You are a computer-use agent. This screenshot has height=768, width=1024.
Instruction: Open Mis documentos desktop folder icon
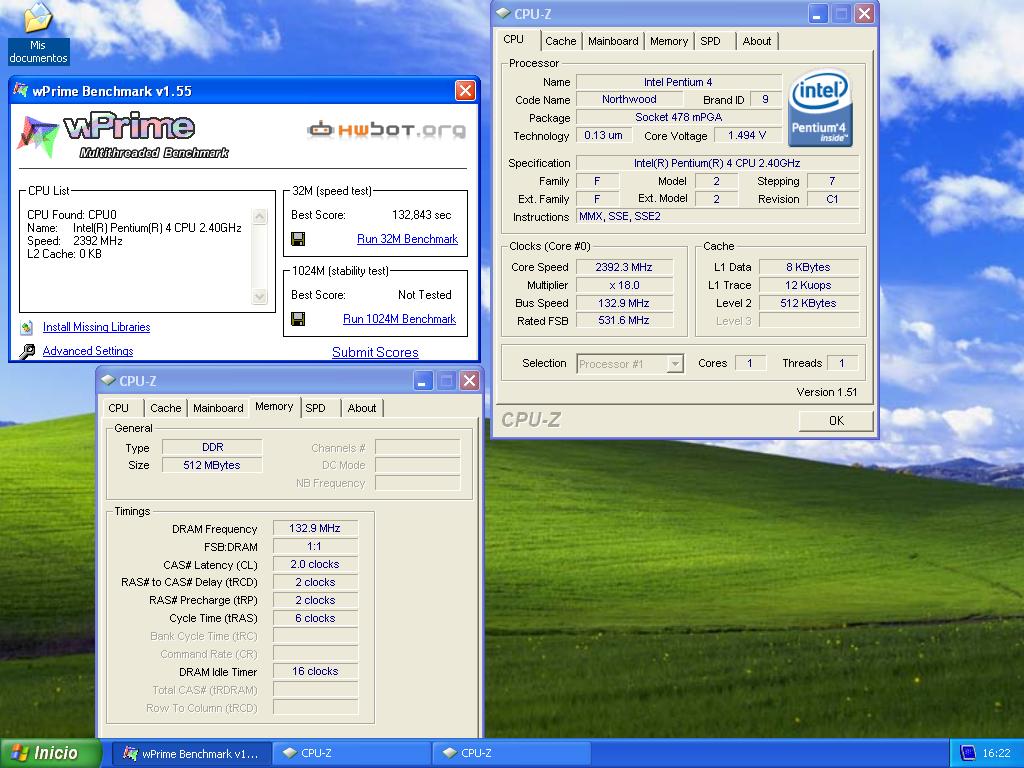tap(38, 33)
